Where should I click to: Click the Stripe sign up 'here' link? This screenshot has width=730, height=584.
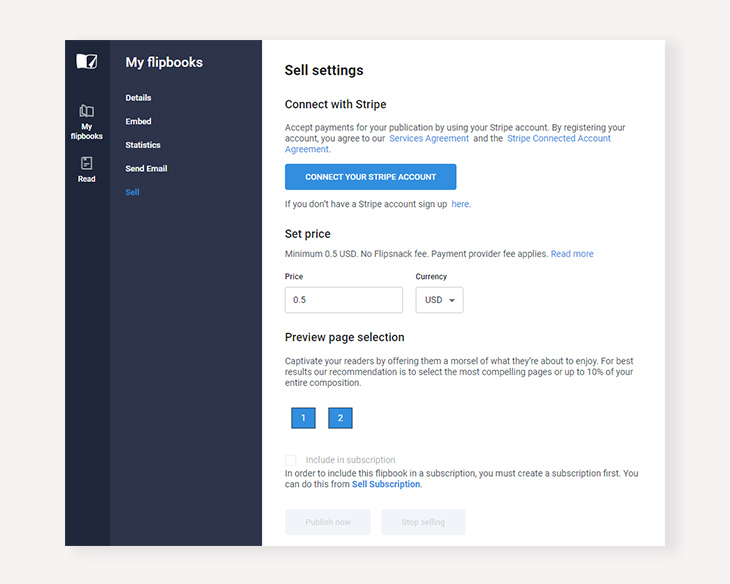(x=460, y=204)
